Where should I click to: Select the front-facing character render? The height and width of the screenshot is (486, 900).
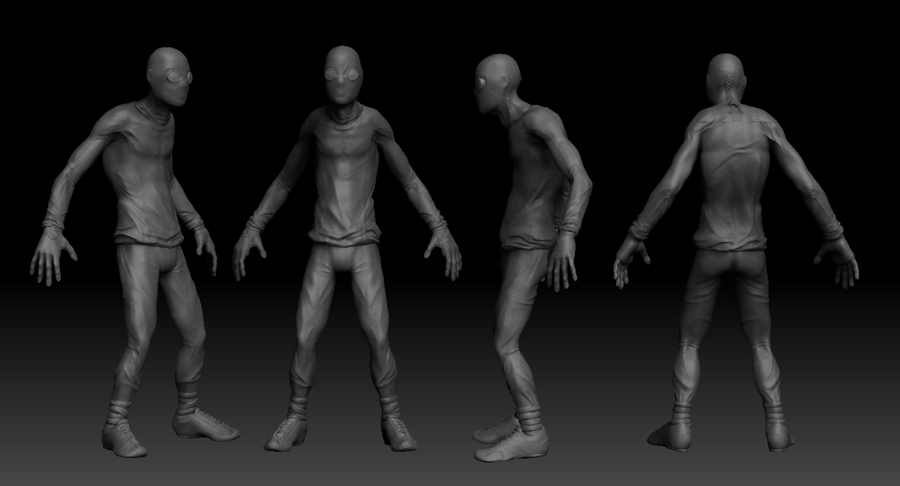[x=346, y=248]
